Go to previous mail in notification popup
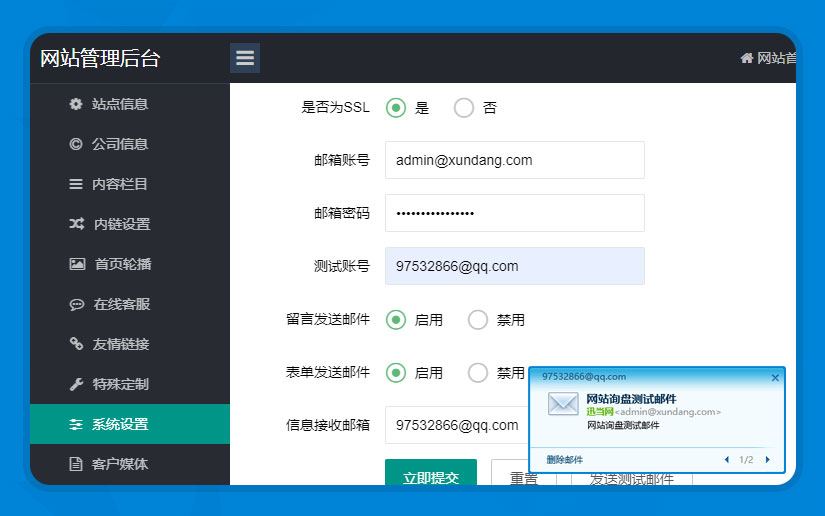This screenshot has width=825, height=516. pyautogui.click(x=727, y=460)
